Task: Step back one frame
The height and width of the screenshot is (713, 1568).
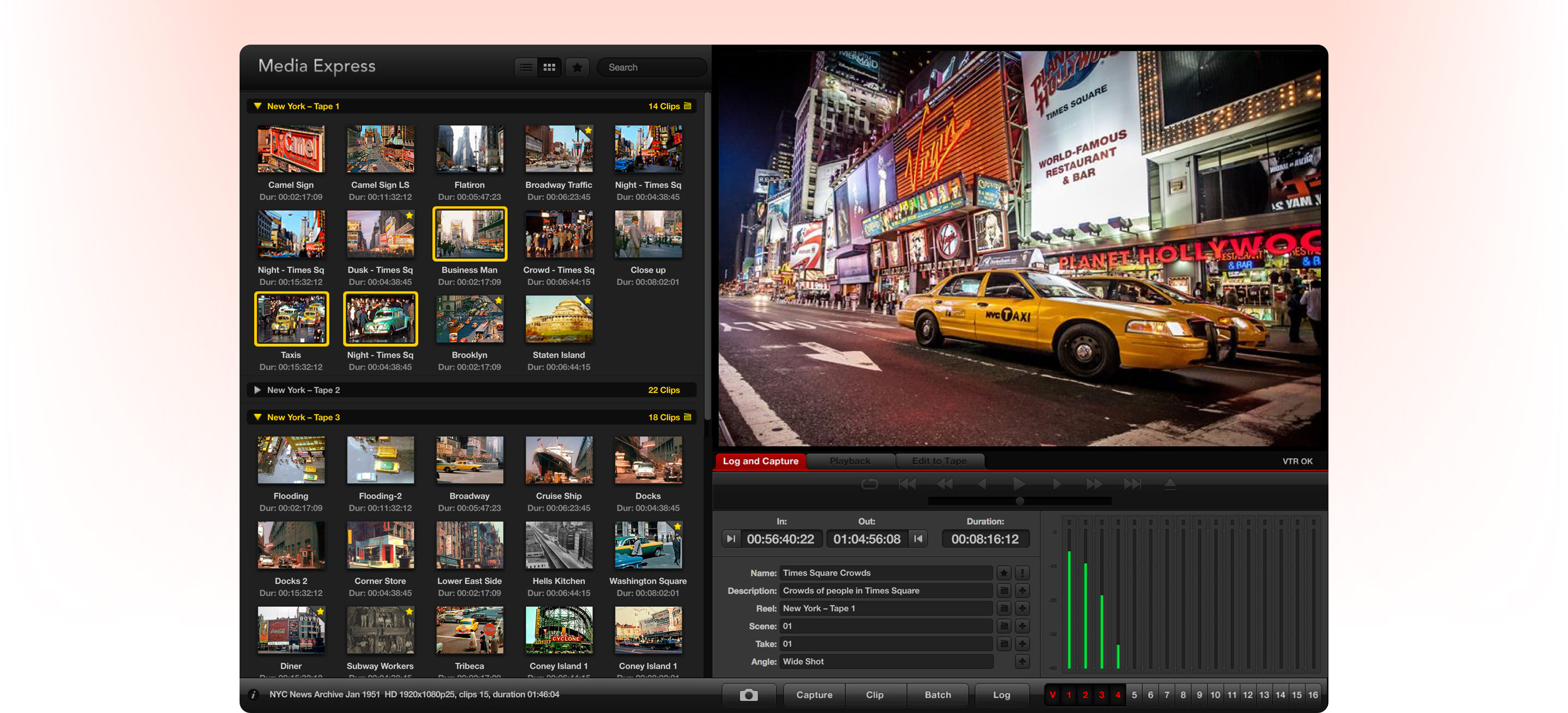Action: pos(982,484)
